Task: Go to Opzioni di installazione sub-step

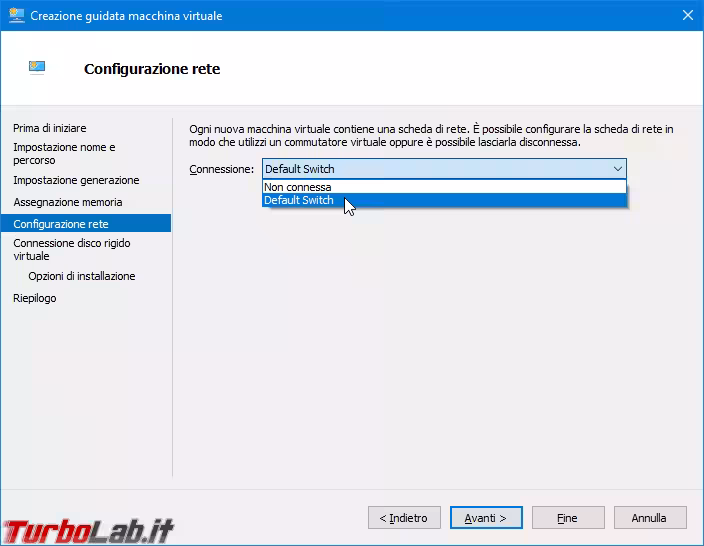Action: tap(82, 276)
